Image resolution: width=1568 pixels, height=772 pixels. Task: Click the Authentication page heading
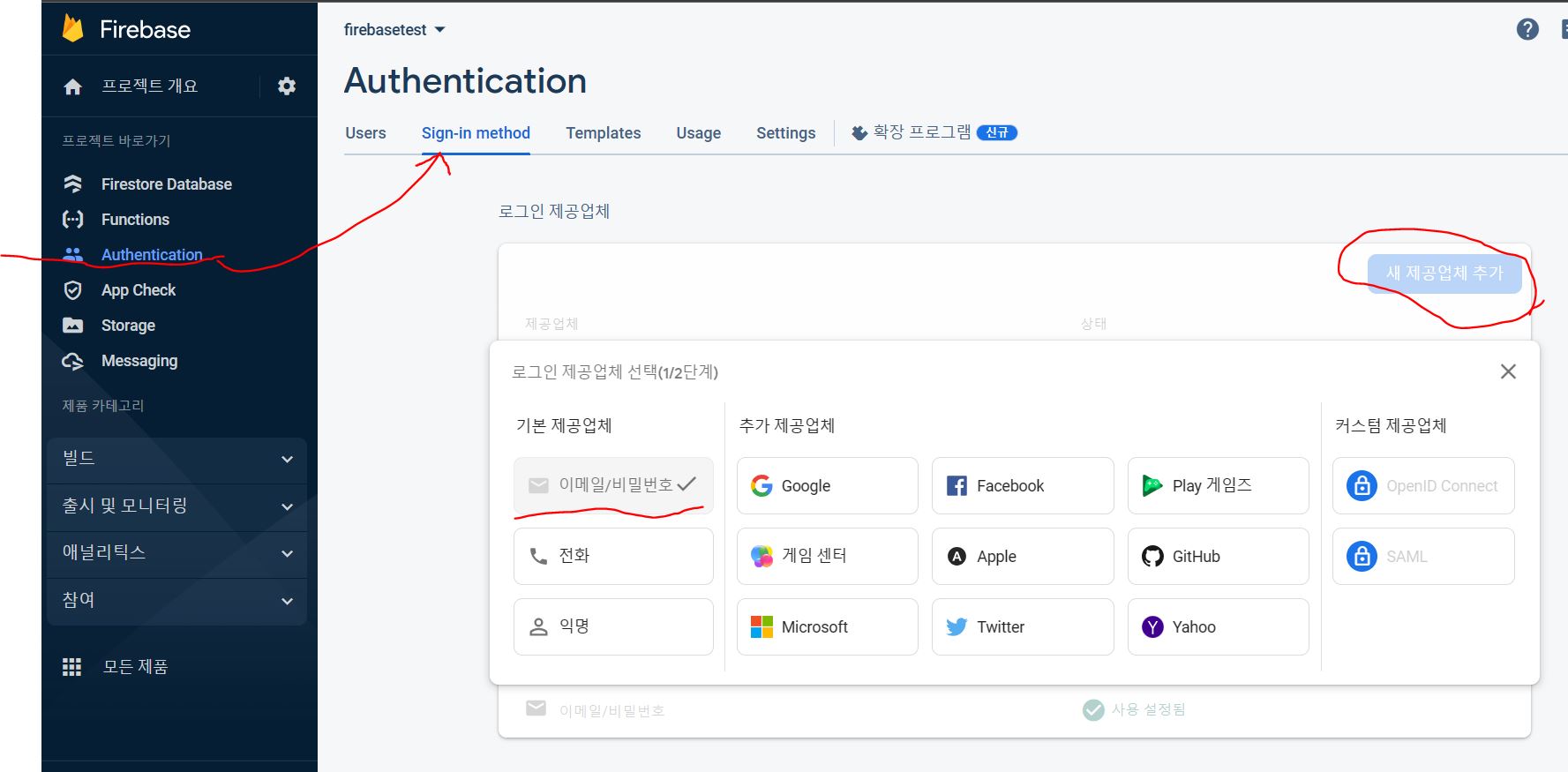coord(465,81)
